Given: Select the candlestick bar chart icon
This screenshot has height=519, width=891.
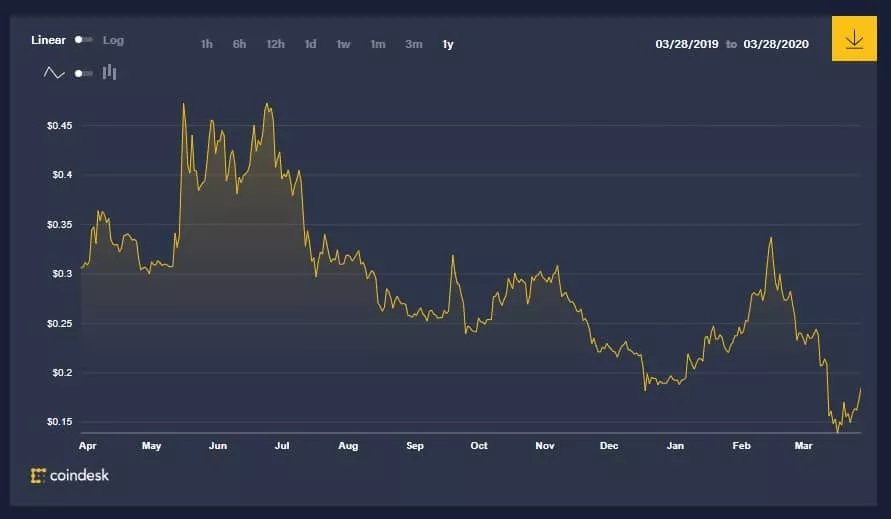Looking at the screenshot, I should [x=110, y=73].
